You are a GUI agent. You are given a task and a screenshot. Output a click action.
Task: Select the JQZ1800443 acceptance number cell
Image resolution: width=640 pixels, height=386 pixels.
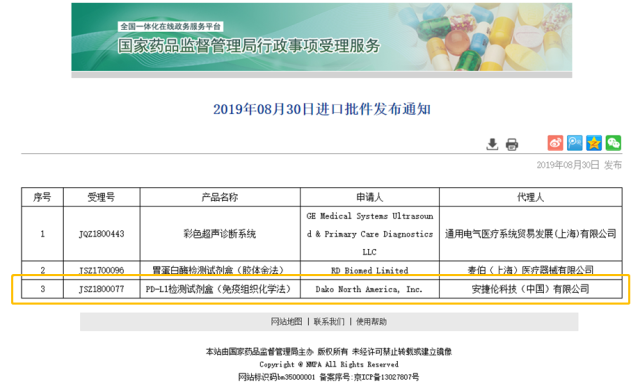pos(102,234)
